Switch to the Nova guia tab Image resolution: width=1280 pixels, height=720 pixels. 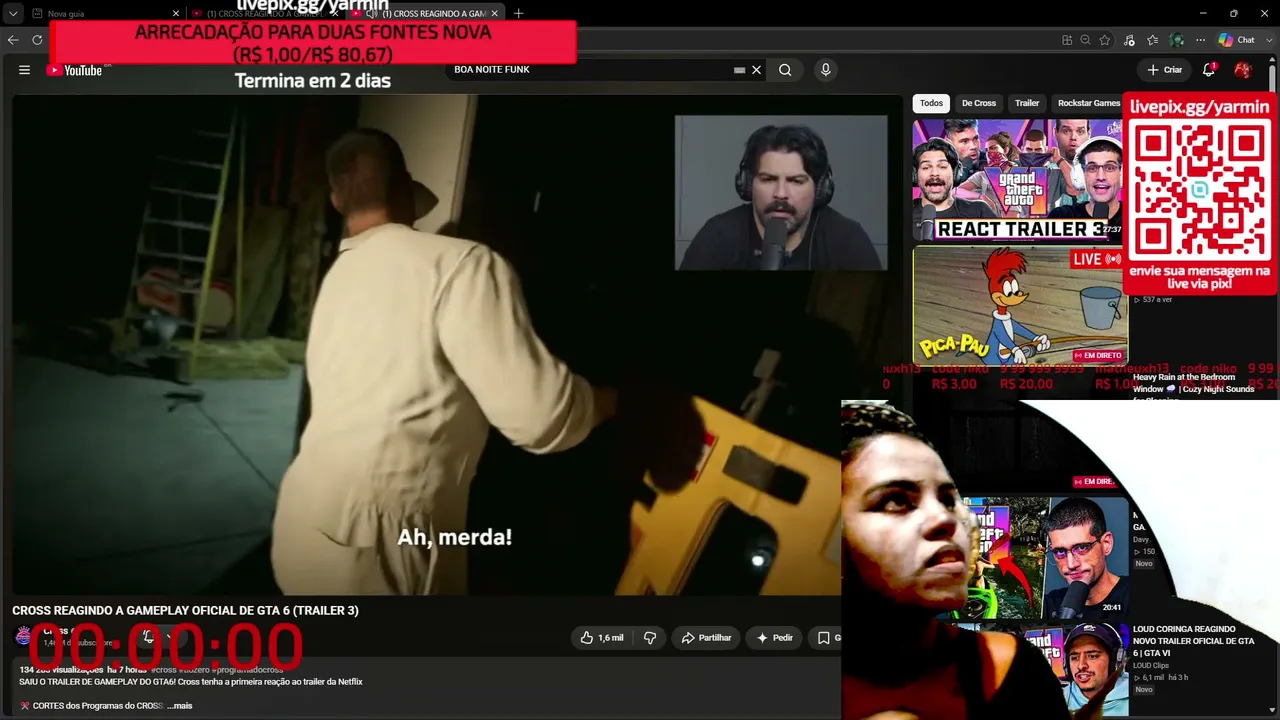104,14
